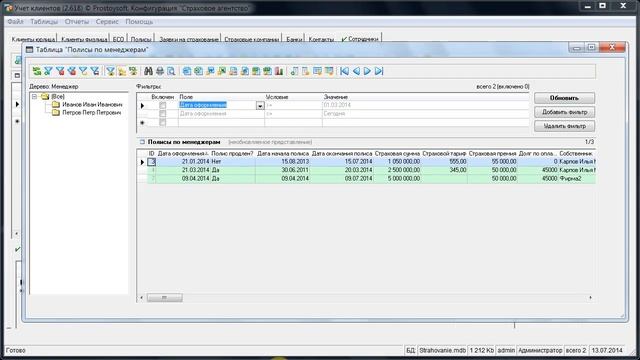Go to previous record arrow icon
The image size is (640, 360).
click(356, 71)
